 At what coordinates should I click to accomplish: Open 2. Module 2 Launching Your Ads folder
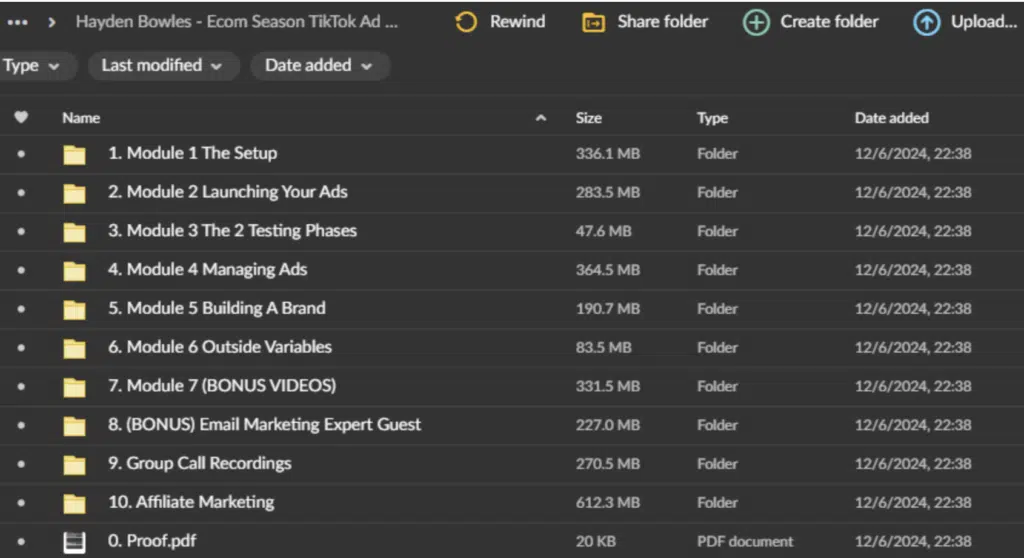228,191
